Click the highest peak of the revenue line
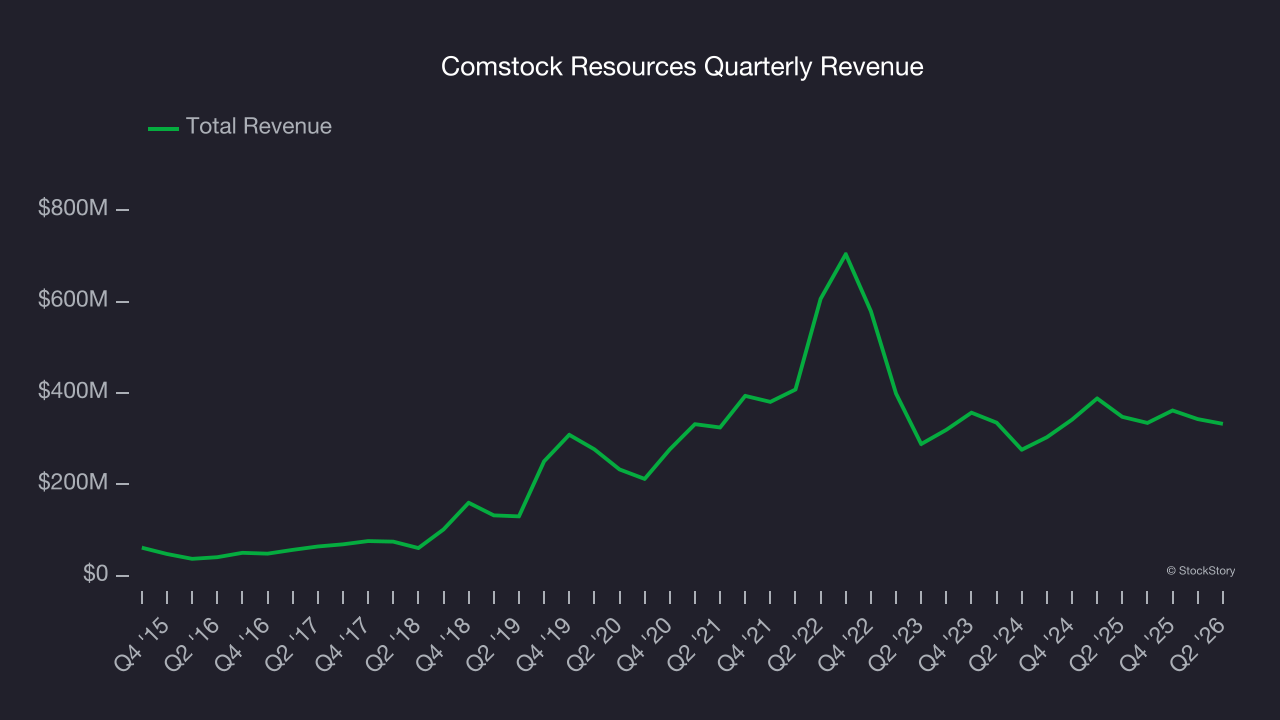The image size is (1280, 720). click(846, 254)
